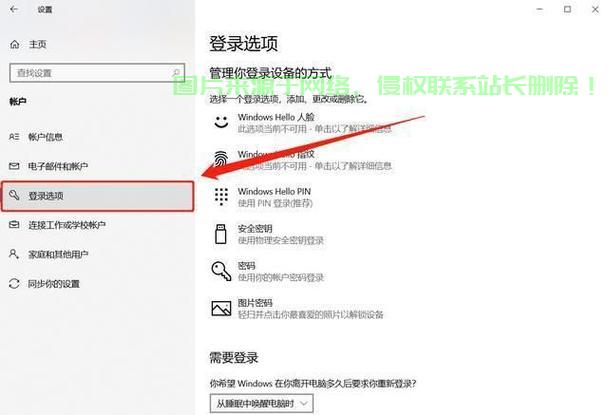This screenshot has height=415, width=608.
Task: Click the 查找设置 search field
Action: [x=97, y=73]
